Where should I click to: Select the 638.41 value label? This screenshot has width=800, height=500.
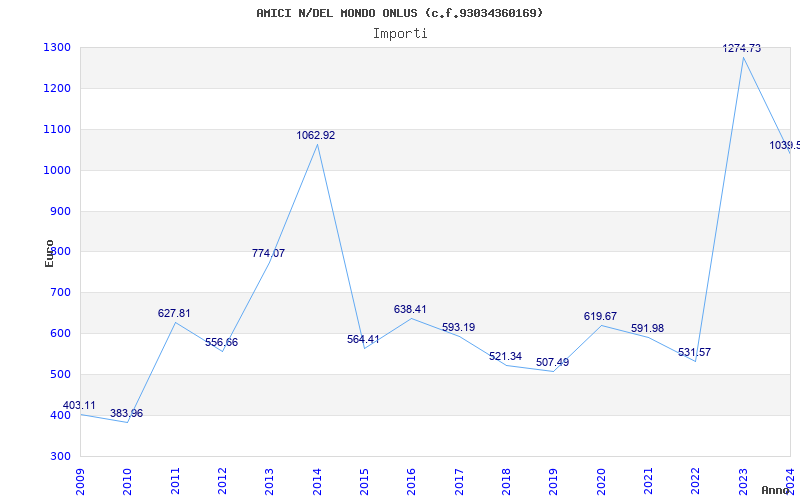410,309
